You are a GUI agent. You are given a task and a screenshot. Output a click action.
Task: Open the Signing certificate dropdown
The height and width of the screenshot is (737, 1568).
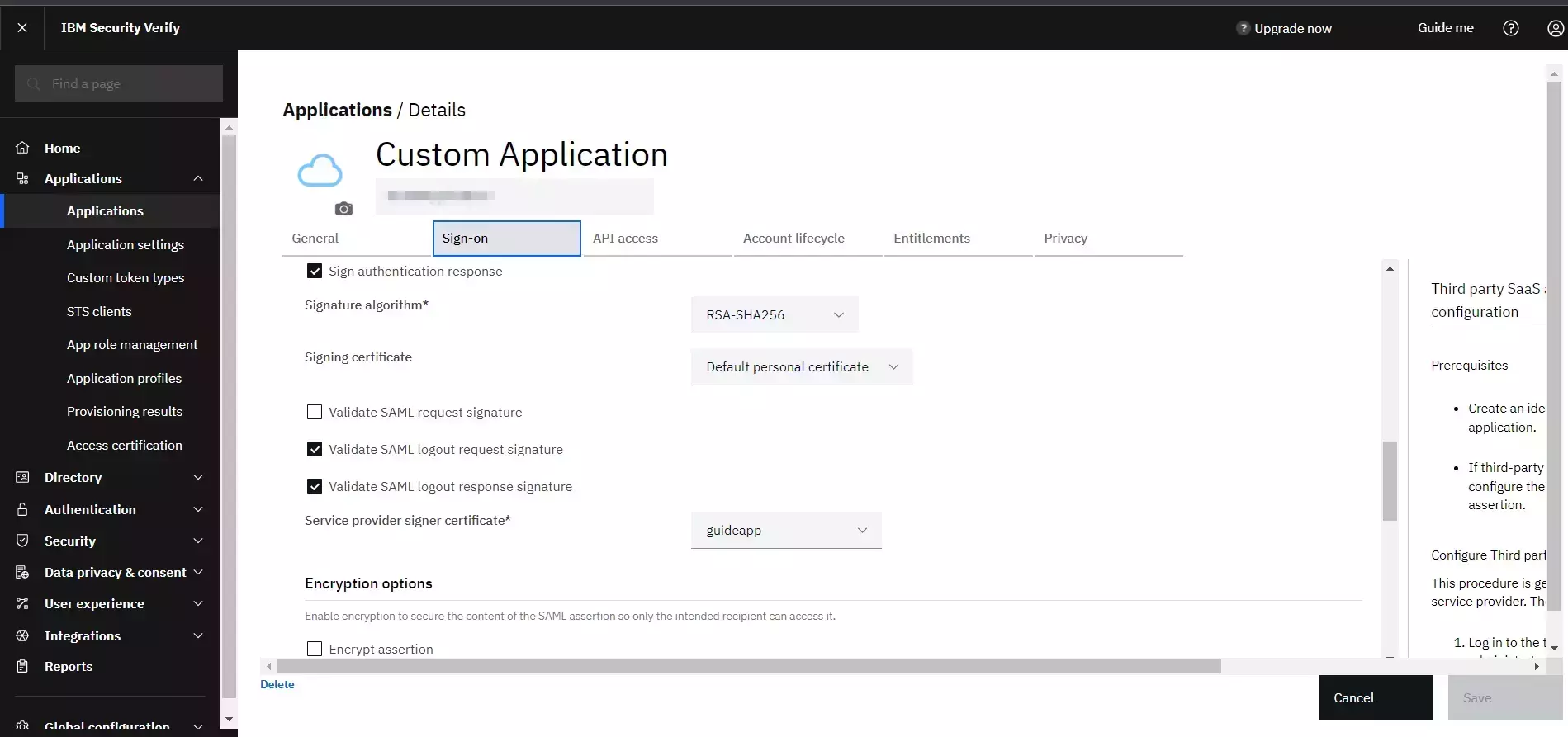point(802,366)
